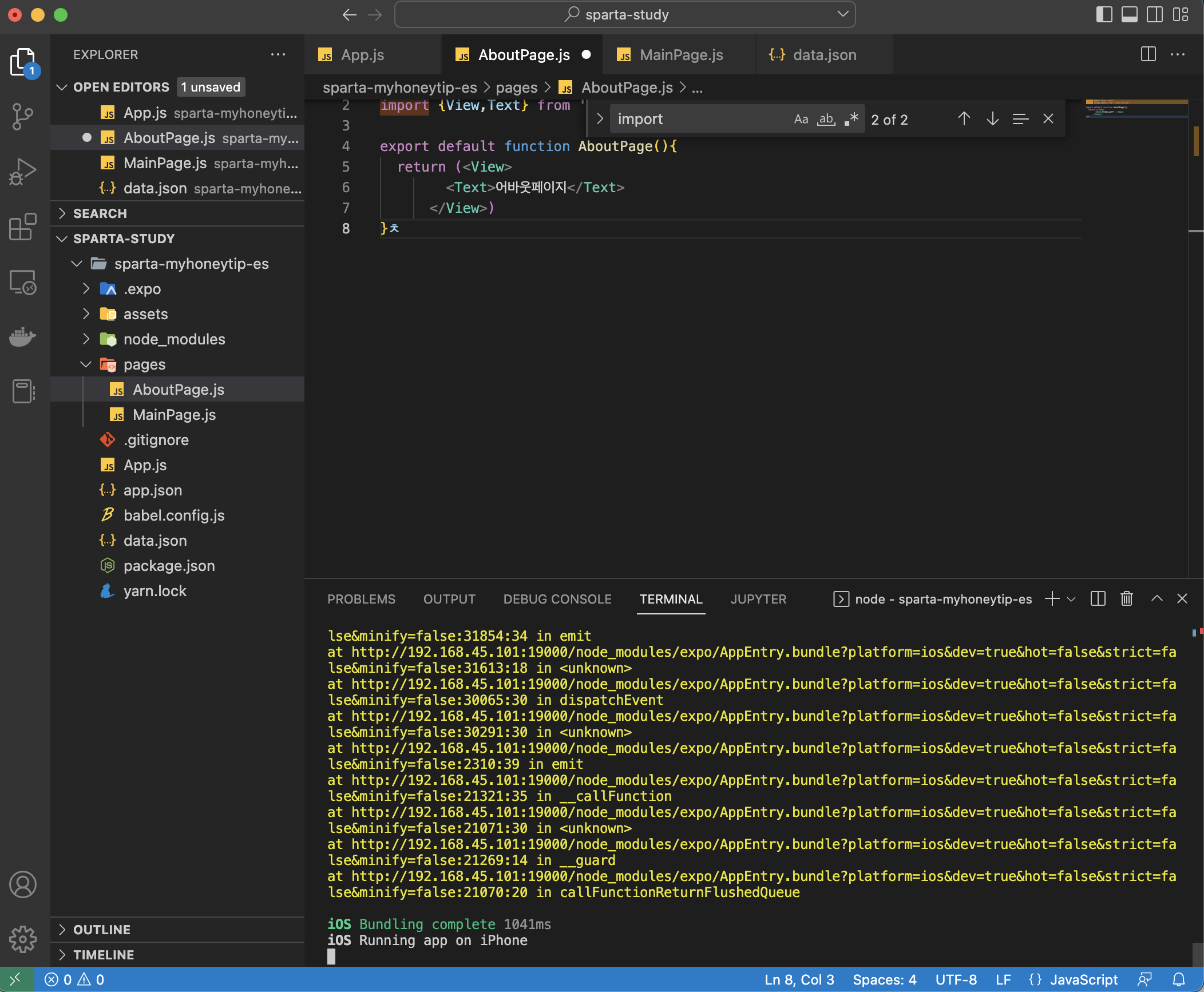
Task: Toggle Use Regular Expression in find
Action: 851,119
